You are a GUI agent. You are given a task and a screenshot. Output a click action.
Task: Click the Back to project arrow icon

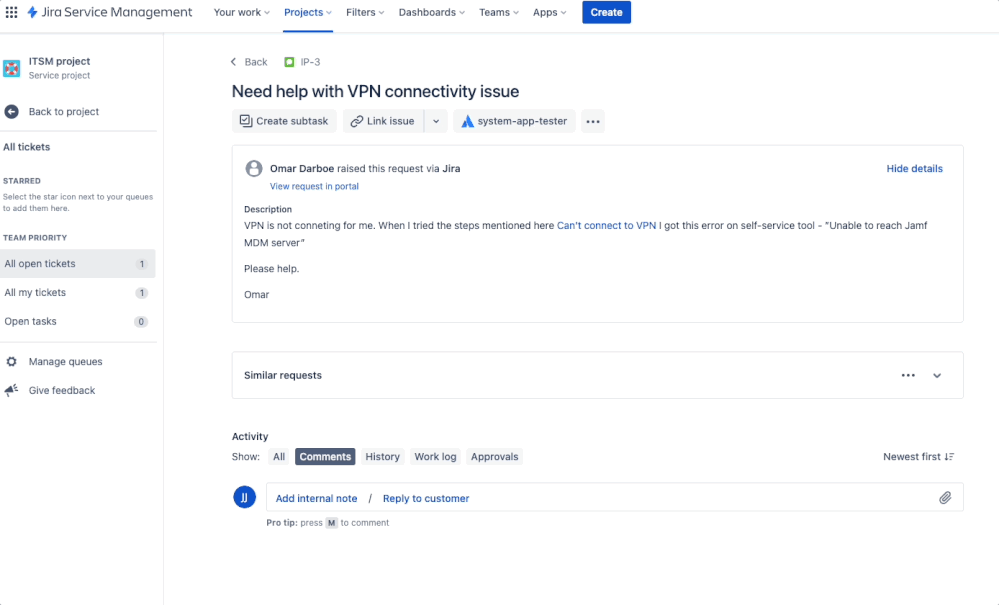click(12, 111)
